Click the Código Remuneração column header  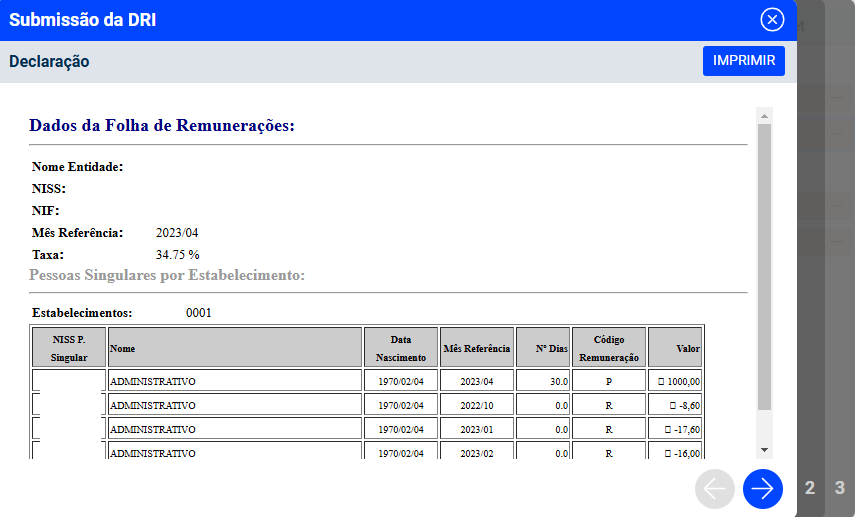click(609, 348)
